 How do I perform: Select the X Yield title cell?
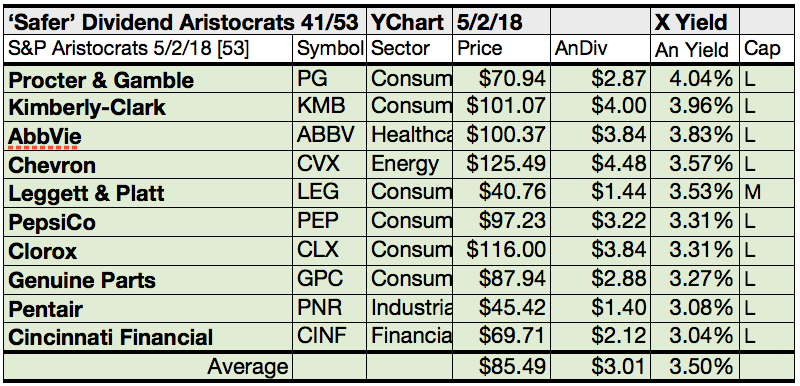(695, 22)
